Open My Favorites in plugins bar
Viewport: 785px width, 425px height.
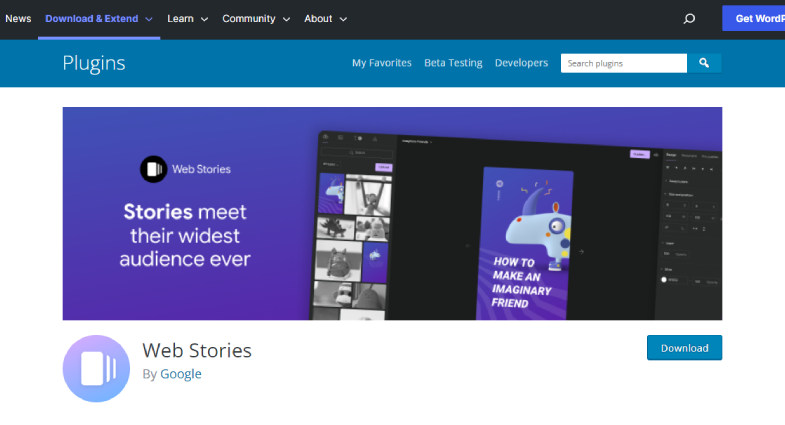[x=381, y=63]
